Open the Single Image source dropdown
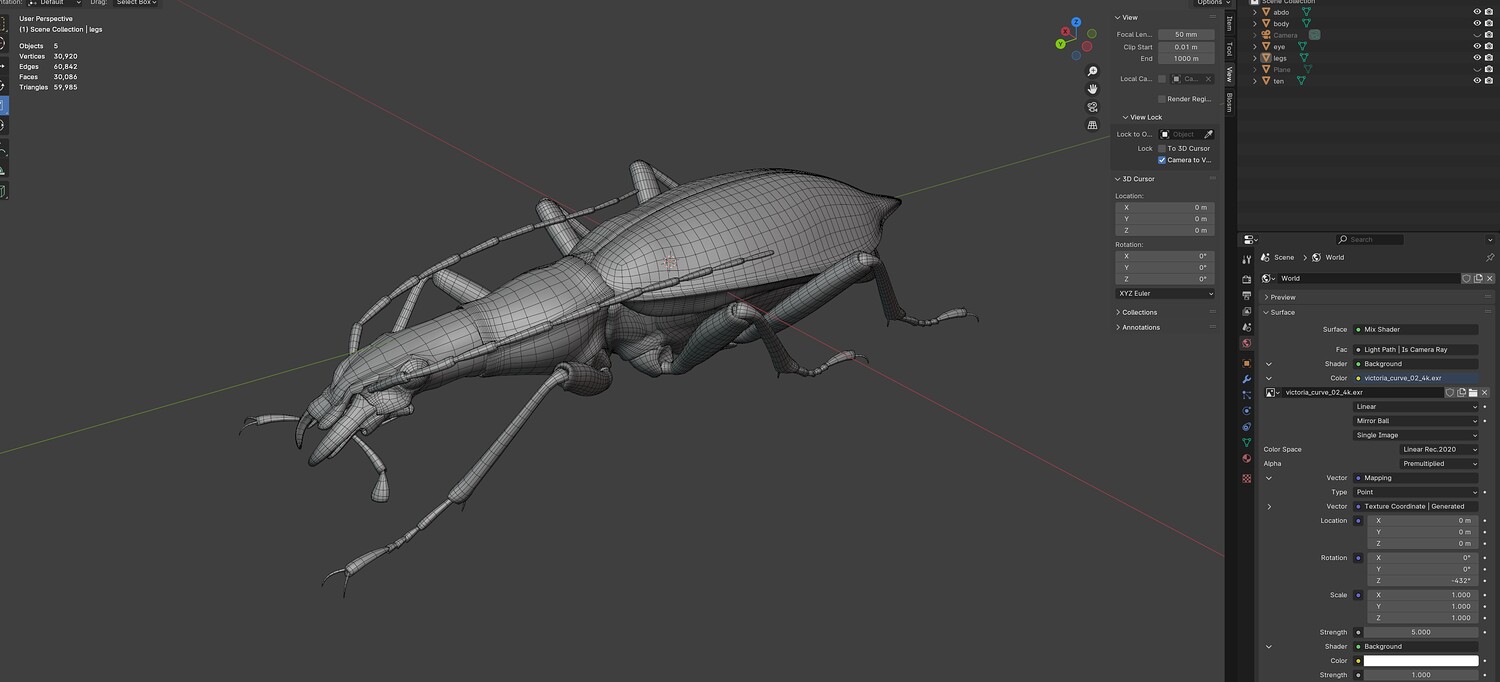Viewport: 1500px width, 682px height. tap(1415, 435)
